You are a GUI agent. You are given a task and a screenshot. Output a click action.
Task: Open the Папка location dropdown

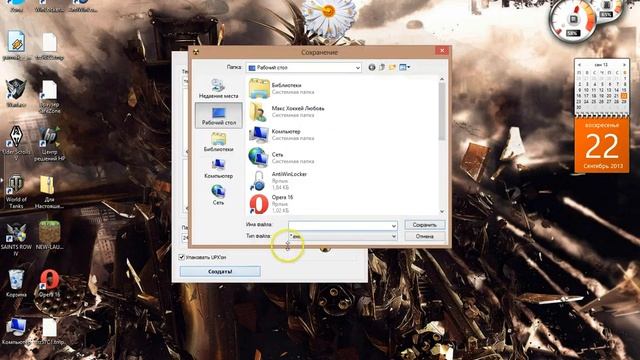(304, 67)
